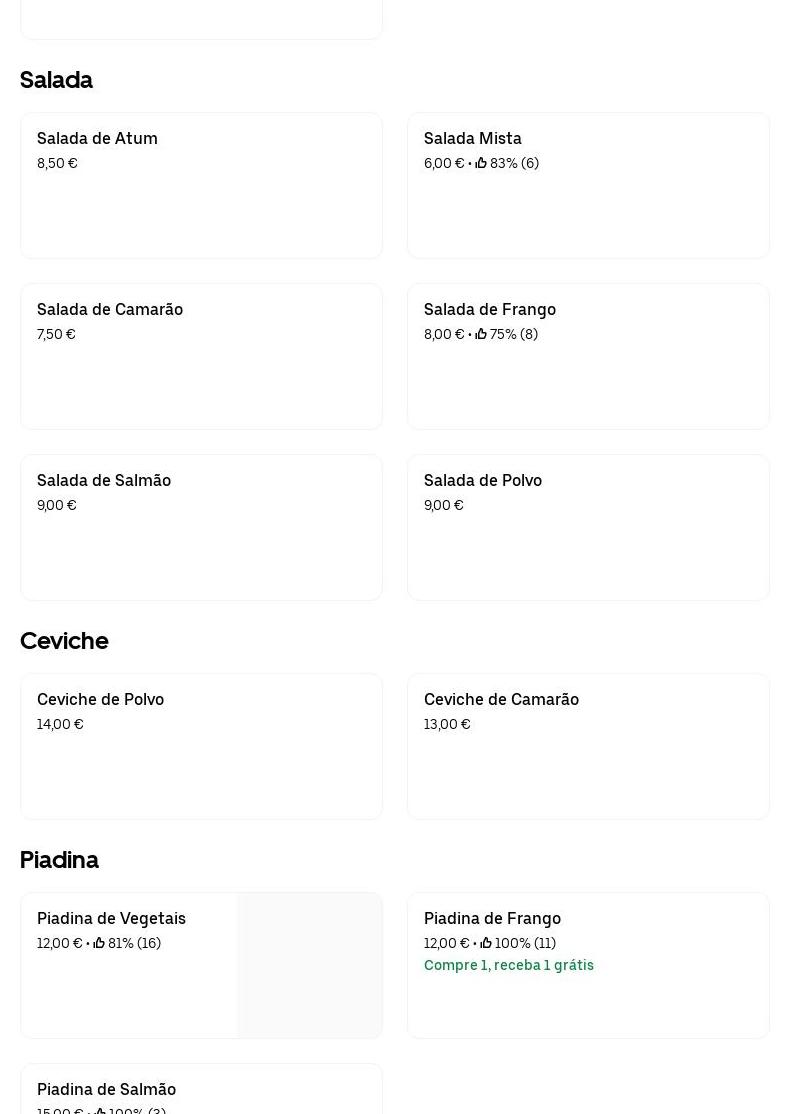Open Salada de Camarão details
This screenshot has height=1114, width=804.
click(x=201, y=357)
